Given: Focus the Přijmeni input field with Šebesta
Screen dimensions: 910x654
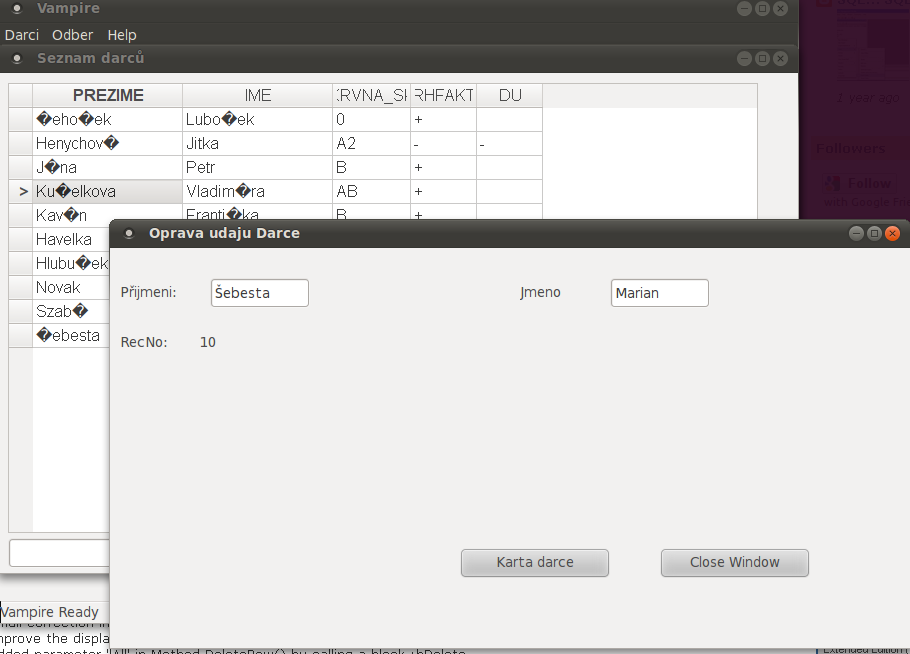Looking at the screenshot, I should (259, 292).
